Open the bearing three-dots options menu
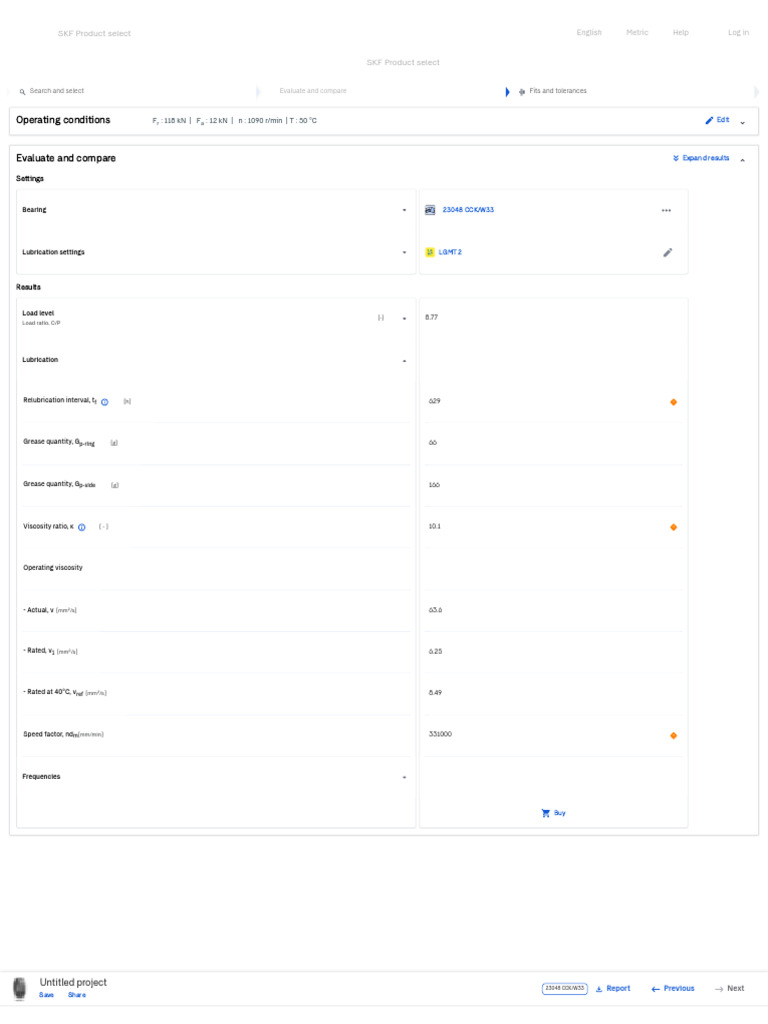The image size is (768, 1024). pyautogui.click(x=666, y=211)
